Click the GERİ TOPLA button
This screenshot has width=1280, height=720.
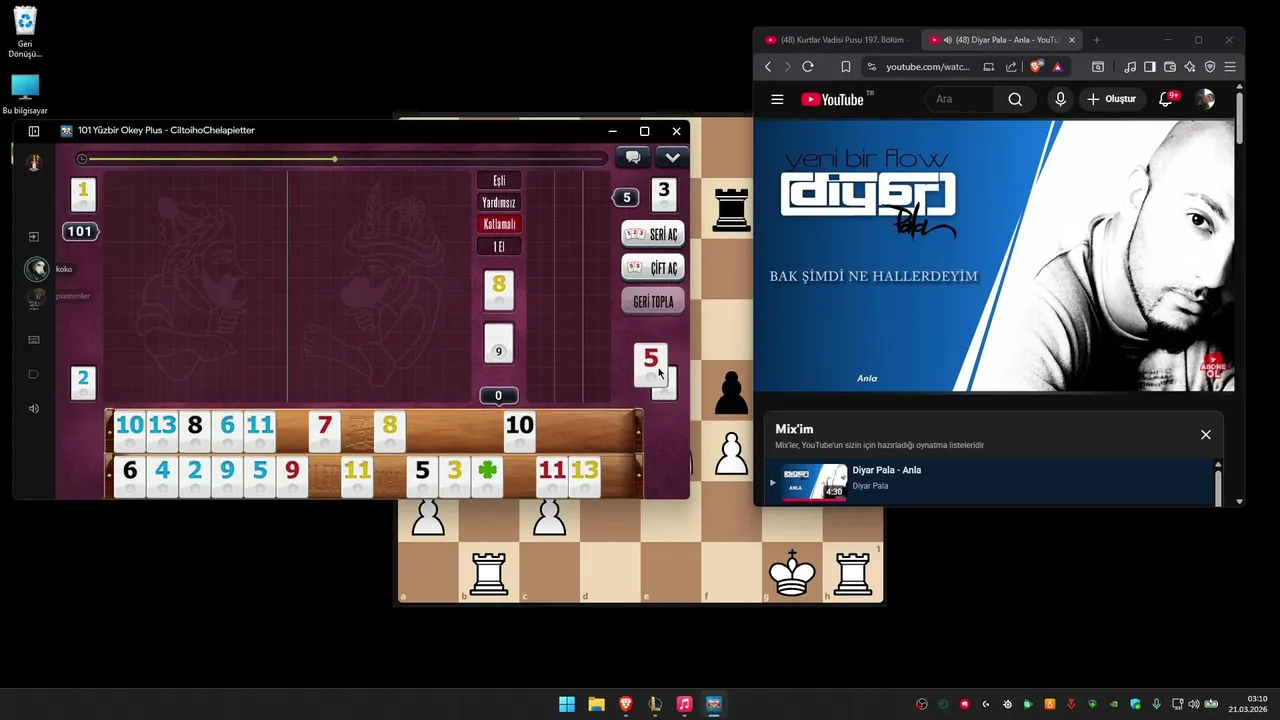(653, 301)
